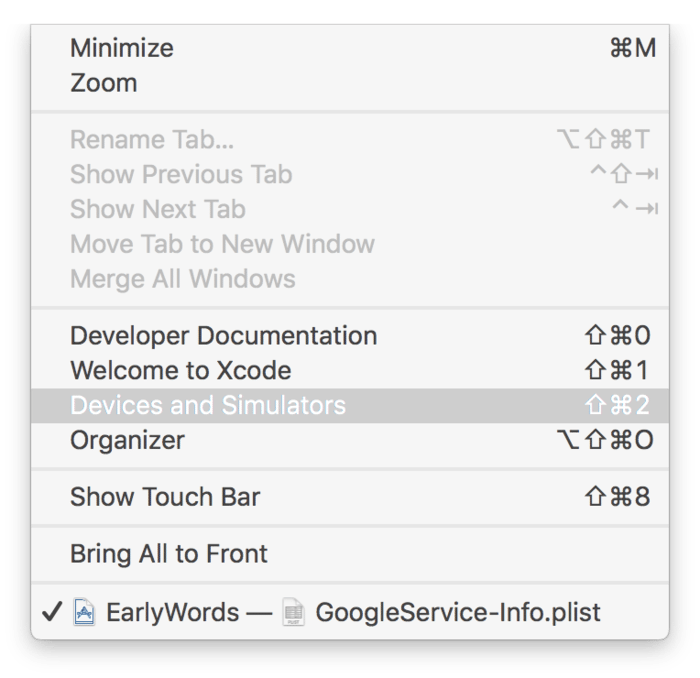
Task: Open Welcome to Xcode window
Action: [181, 371]
